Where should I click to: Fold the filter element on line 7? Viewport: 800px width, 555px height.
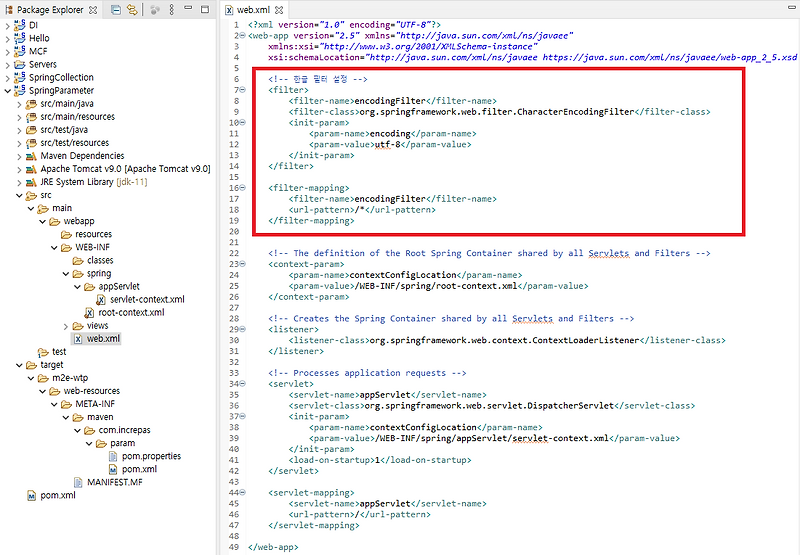(243, 90)
